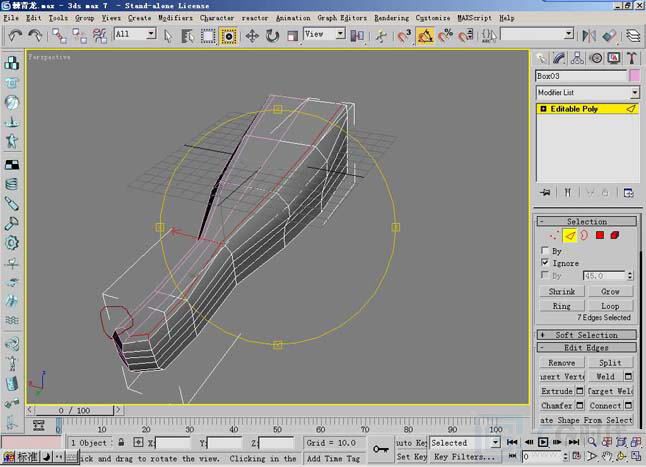This screenshot has width=646, height=467.
Task: Click the Play Animation button
Action: coord(543,442)
